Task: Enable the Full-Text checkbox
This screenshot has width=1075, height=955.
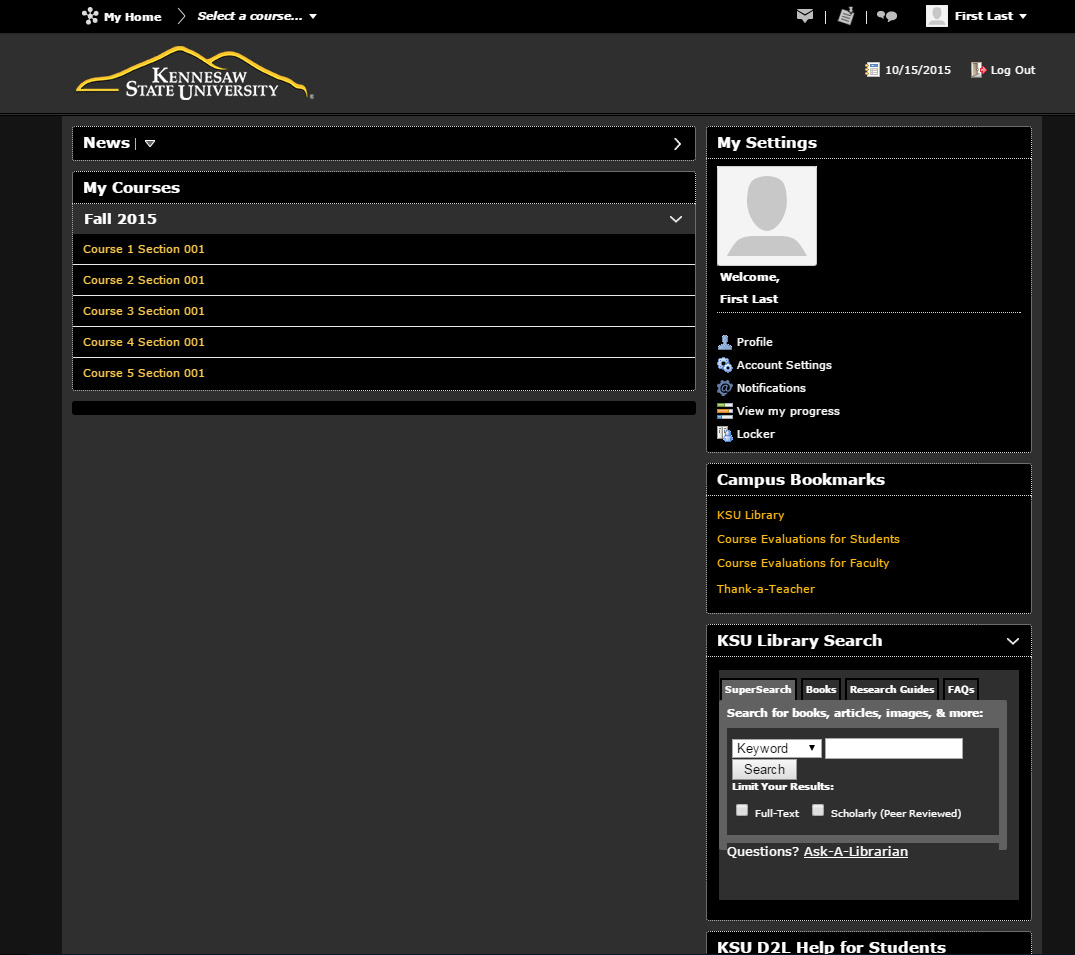Action: (x=741, y=809)
